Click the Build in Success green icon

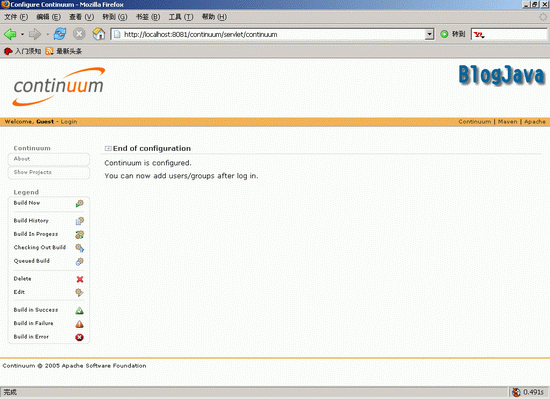80,311
